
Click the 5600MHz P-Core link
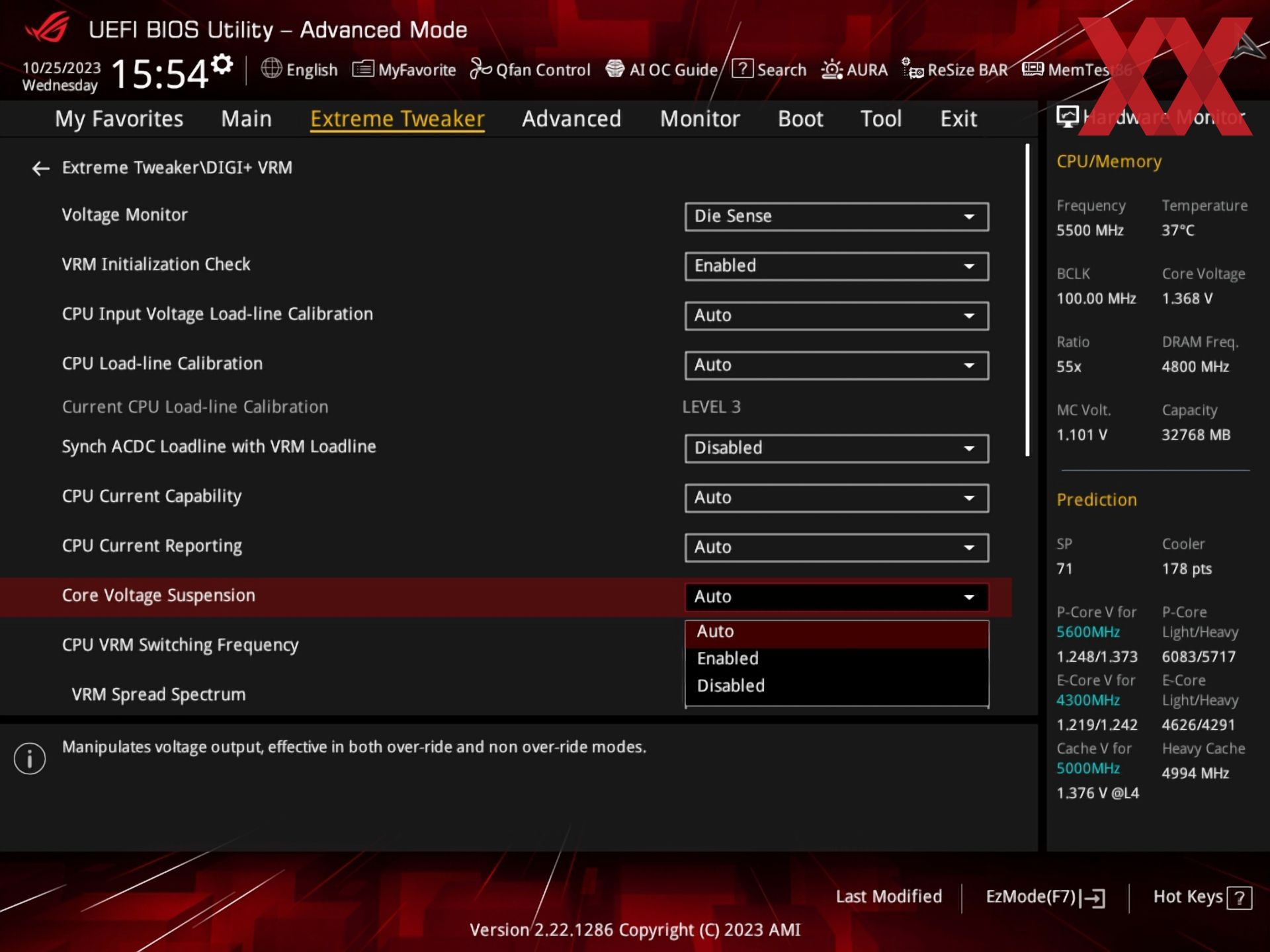[1088, 632]
